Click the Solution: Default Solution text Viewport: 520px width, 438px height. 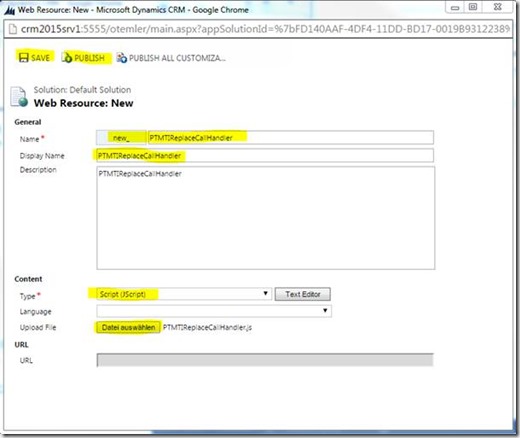[x=82, y=90]
